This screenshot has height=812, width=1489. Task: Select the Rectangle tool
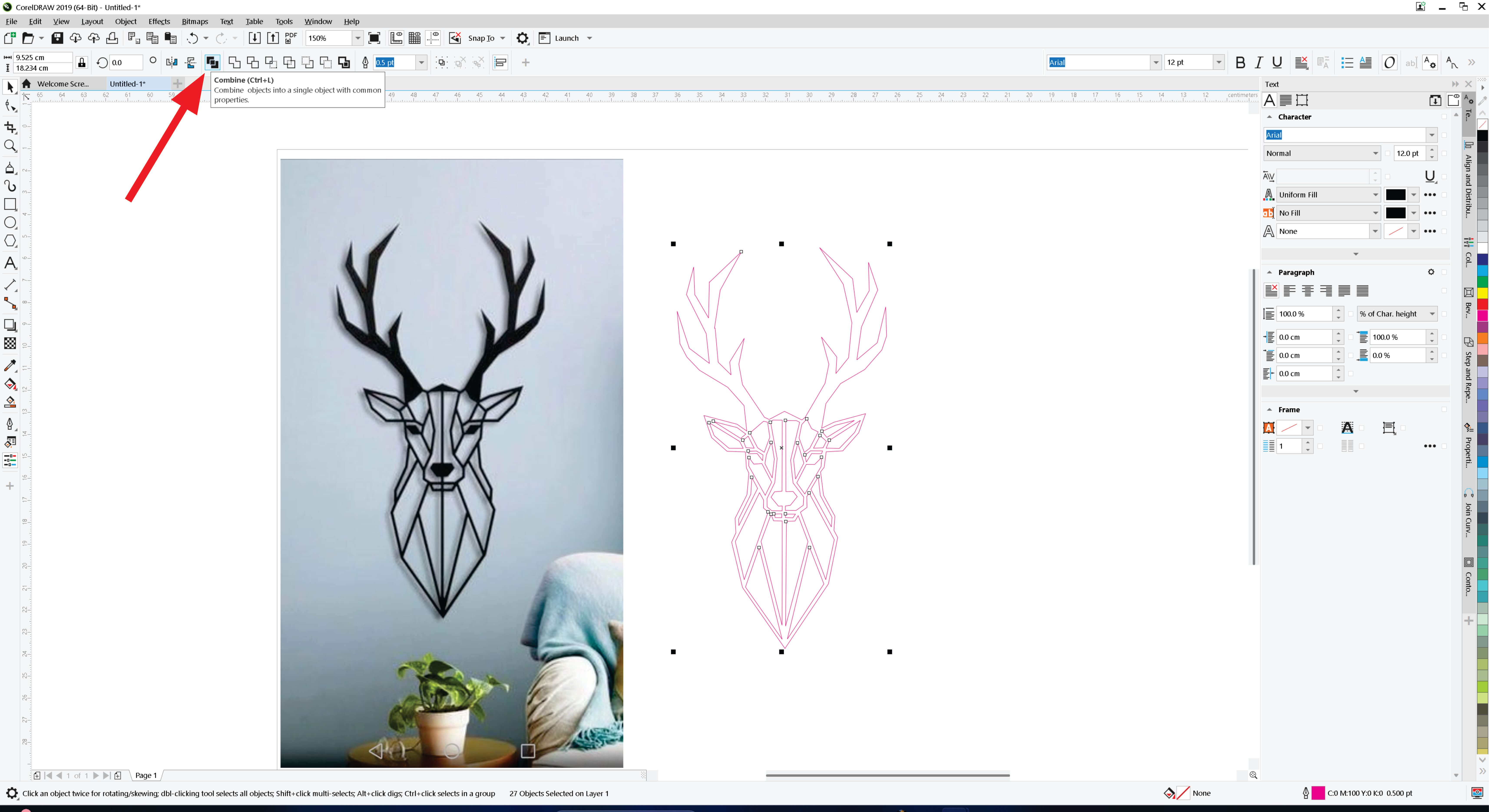[10, 204]
